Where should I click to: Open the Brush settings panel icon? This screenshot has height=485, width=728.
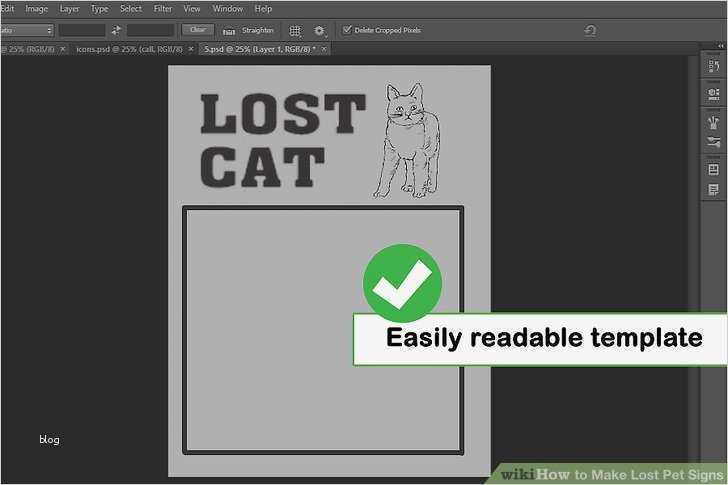click(x=714, y=142)
